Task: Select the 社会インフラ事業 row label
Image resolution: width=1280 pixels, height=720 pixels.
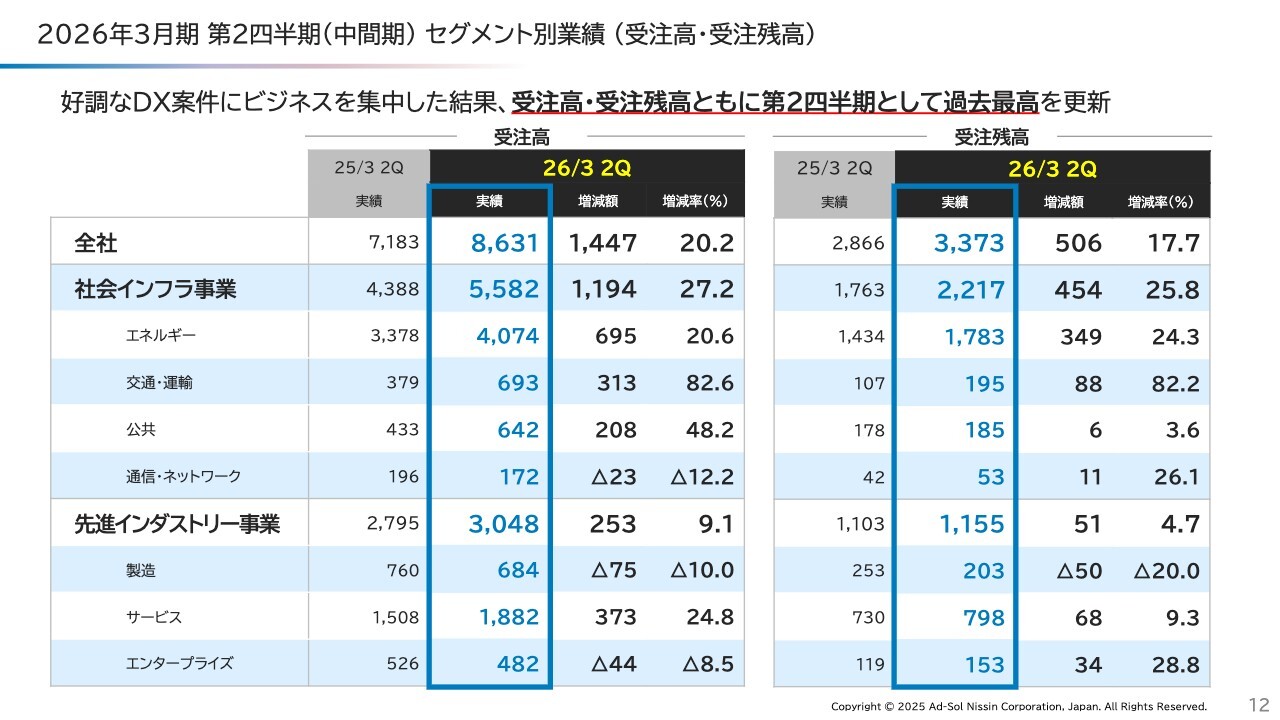Action: pyautogui.click(x=155, y=290)
